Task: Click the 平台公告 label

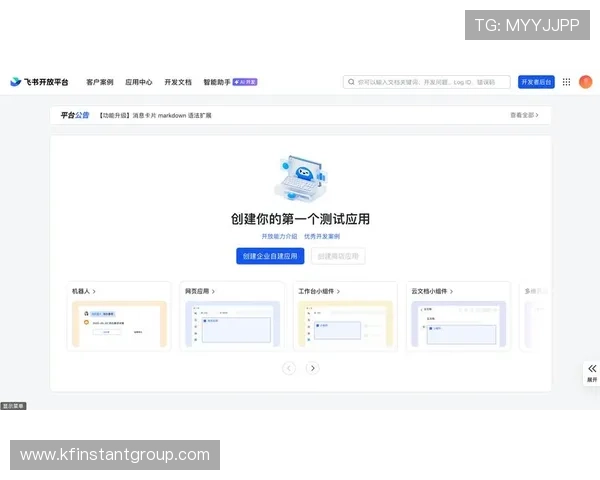Action: (75, 115)
